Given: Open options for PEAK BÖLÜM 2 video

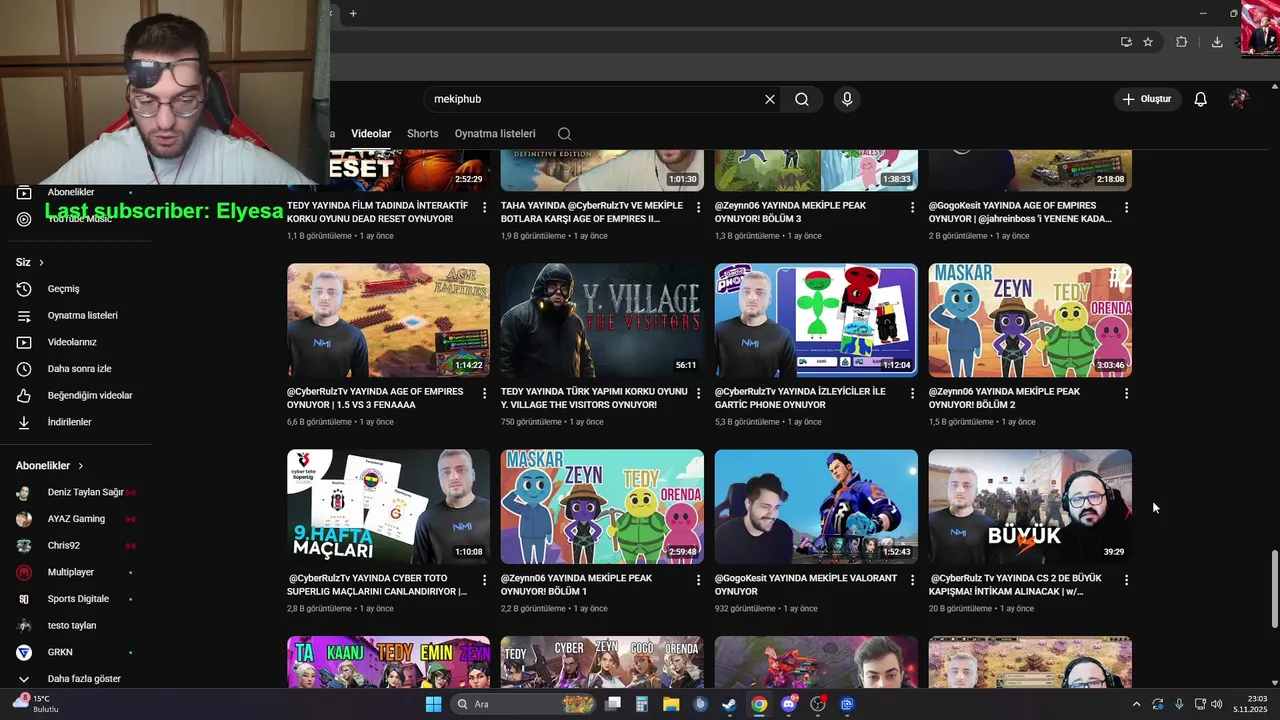Looking at the screenshot, I should click(1126, 393).
